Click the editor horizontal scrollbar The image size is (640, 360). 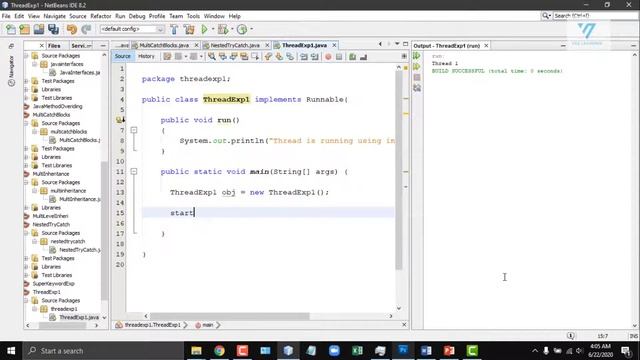[x=230, y=316]
